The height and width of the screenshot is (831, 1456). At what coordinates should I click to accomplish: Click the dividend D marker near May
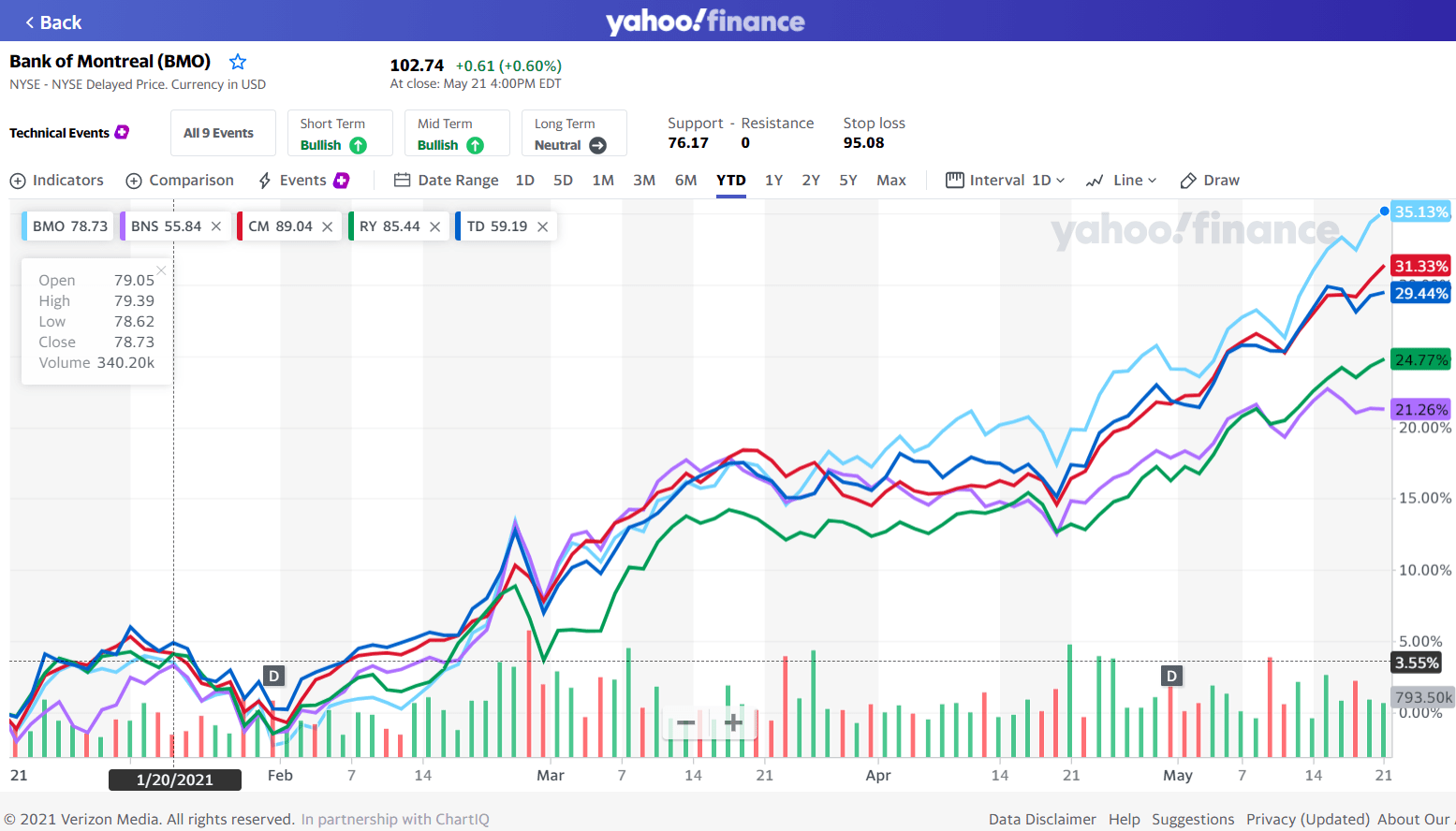[x=1171, y=676]
